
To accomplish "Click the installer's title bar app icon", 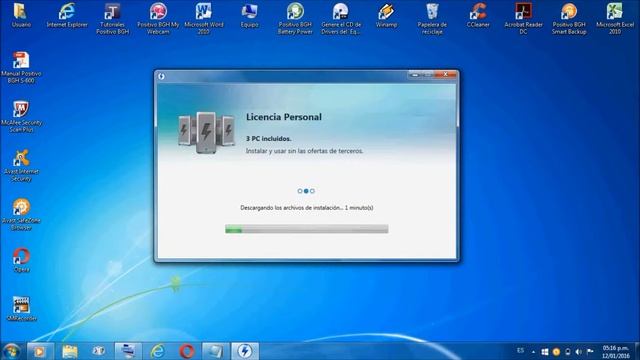I will click(x=162, y=76).
